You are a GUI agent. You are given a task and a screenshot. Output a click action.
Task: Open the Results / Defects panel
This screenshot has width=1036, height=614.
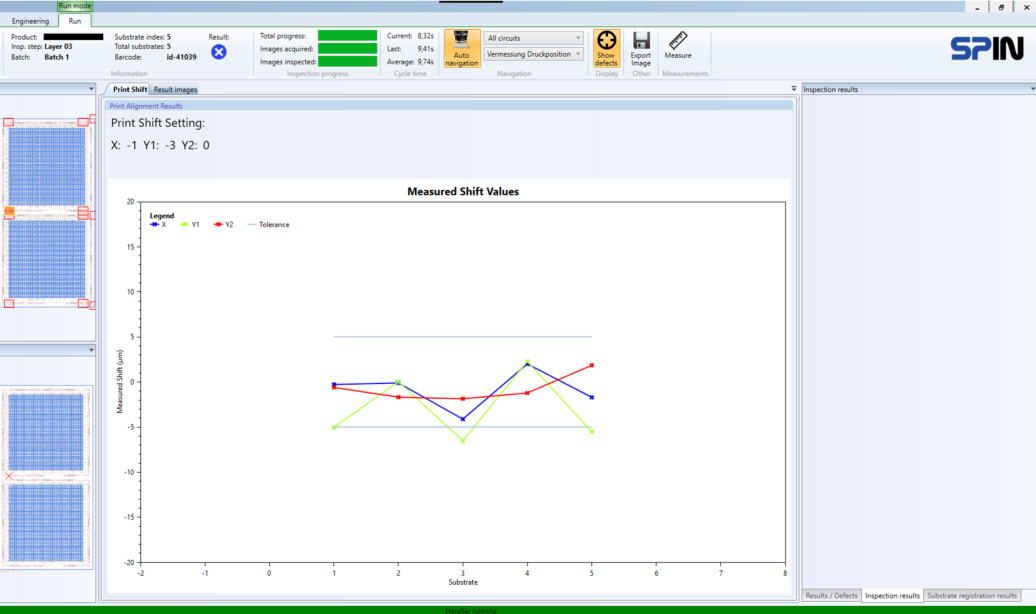pos(831,595)
